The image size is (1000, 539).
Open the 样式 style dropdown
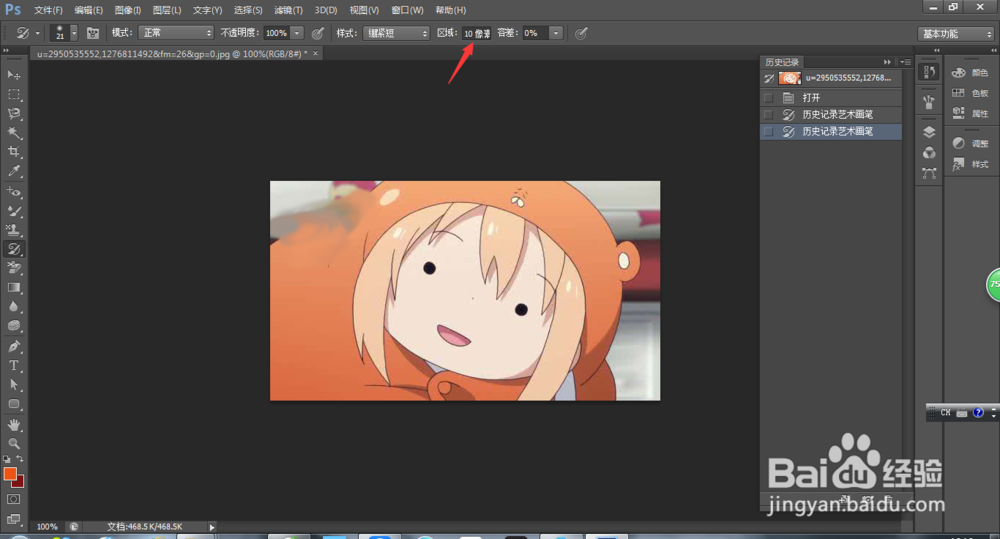396,33
